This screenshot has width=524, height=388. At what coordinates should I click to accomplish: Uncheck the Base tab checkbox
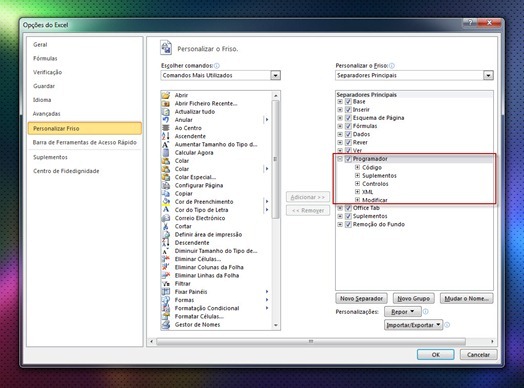pos(348,102)
